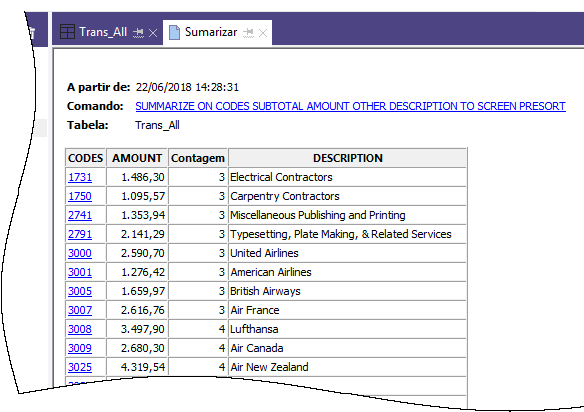Click the Trans_All table icon

coord(67,32)
